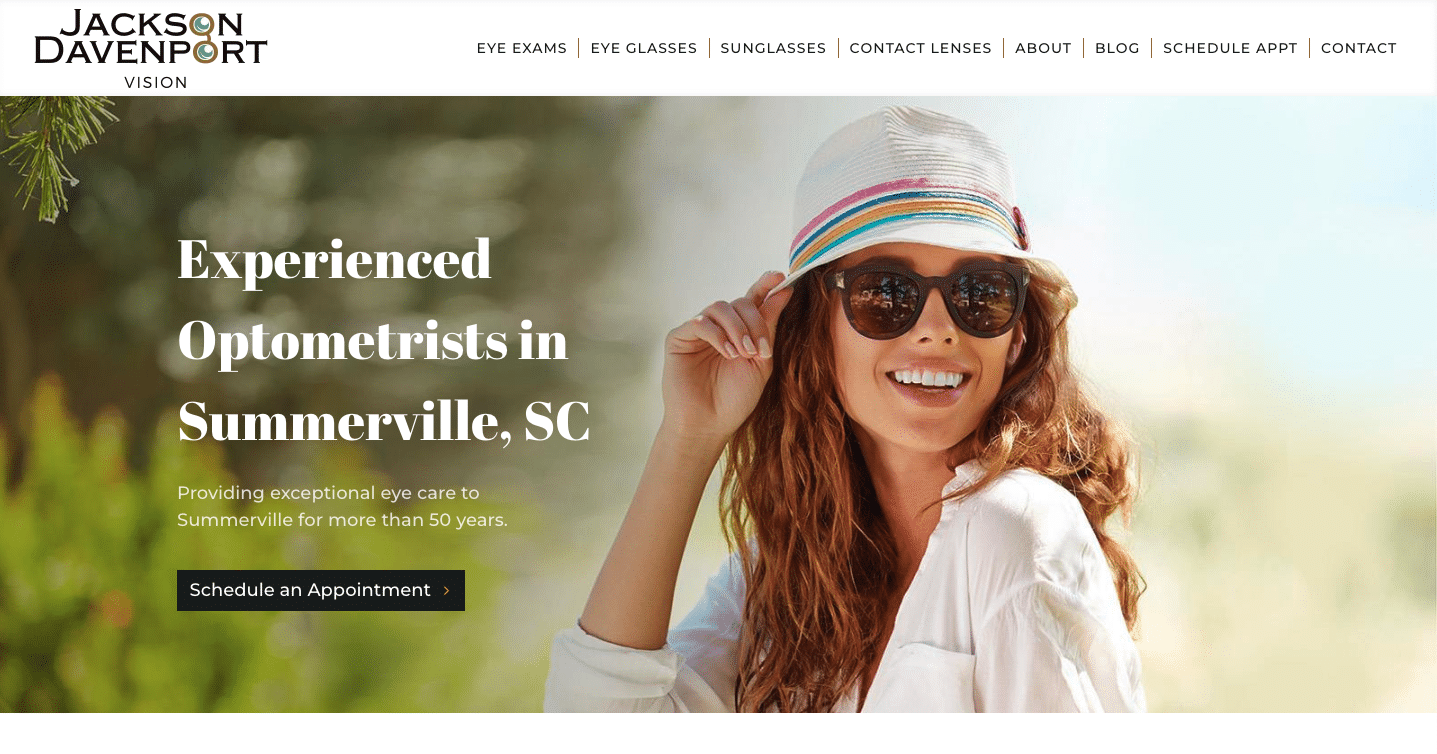Viewport: 1437px width, 754px height.
Task: Click the small arrow in Schedule button
Action: 446,591
